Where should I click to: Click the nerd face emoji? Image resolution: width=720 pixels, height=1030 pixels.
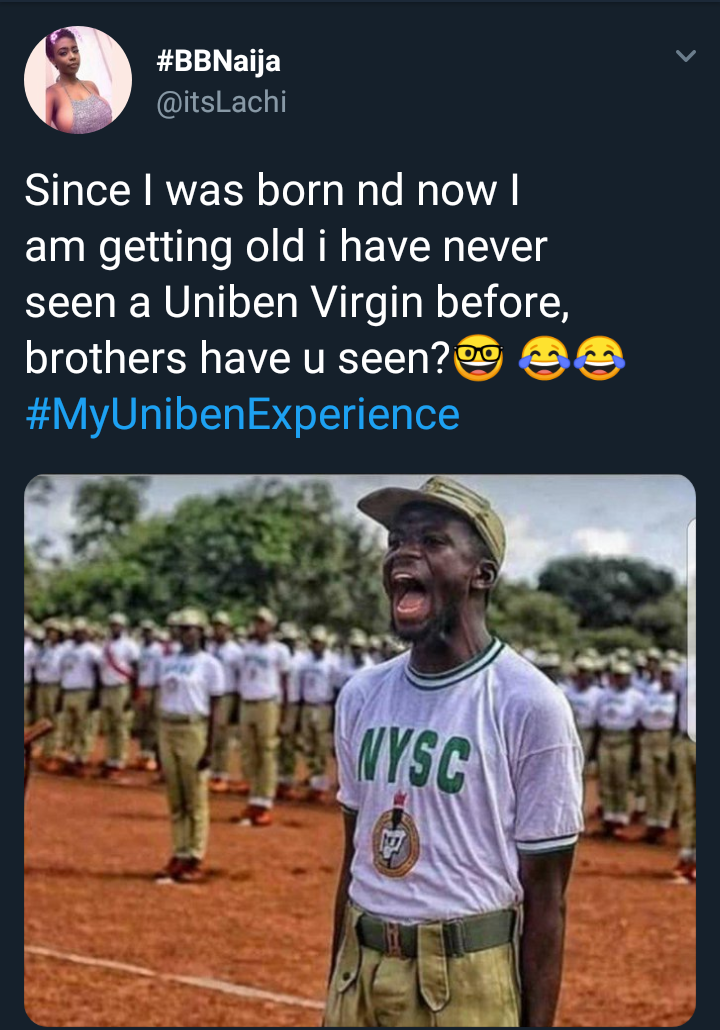click(478, 361)
